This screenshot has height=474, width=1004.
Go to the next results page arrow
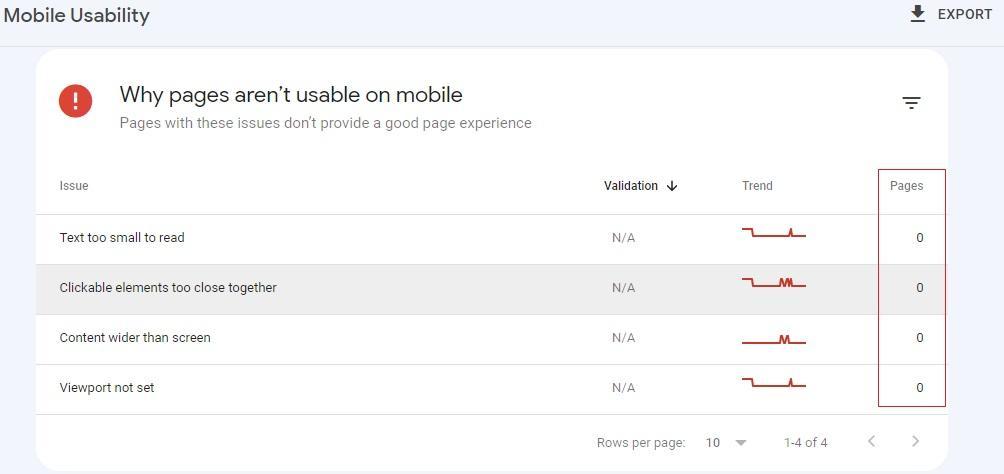click(915, 441)
